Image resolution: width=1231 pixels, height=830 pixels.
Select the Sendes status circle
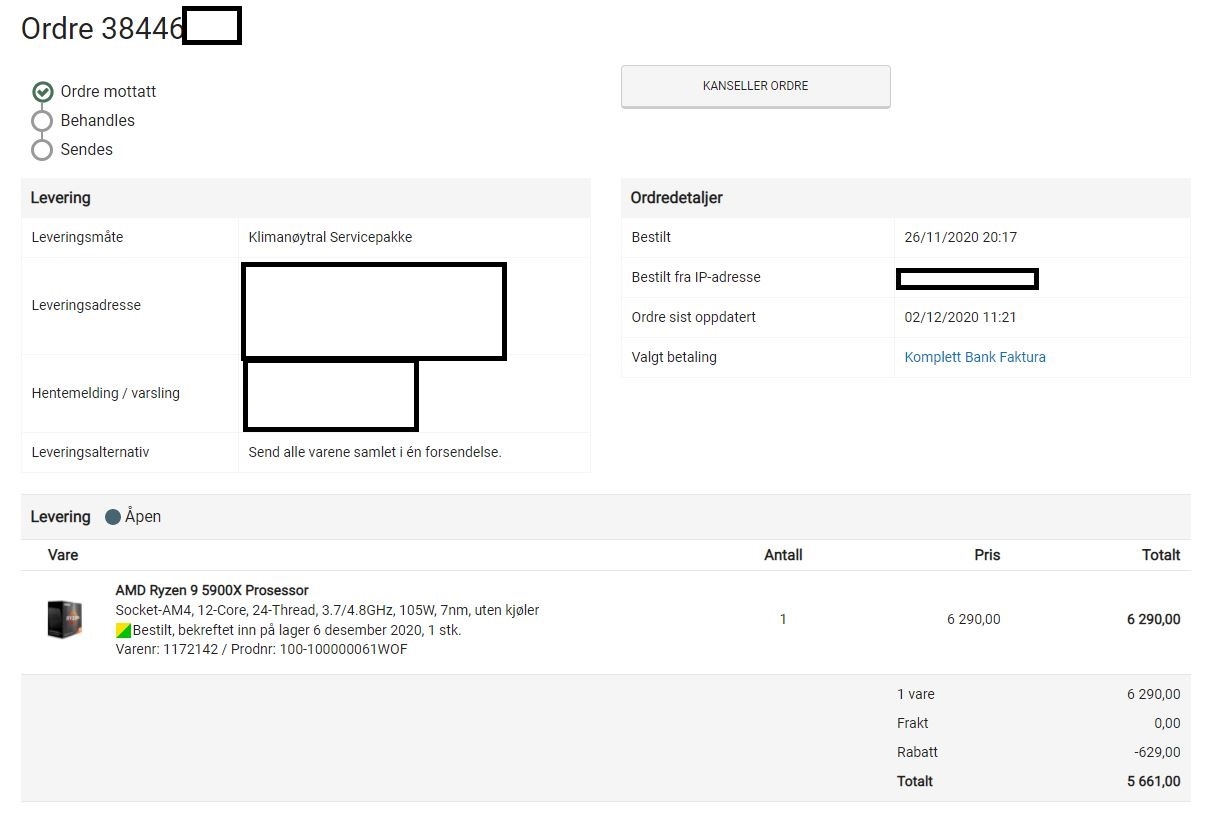42,150
